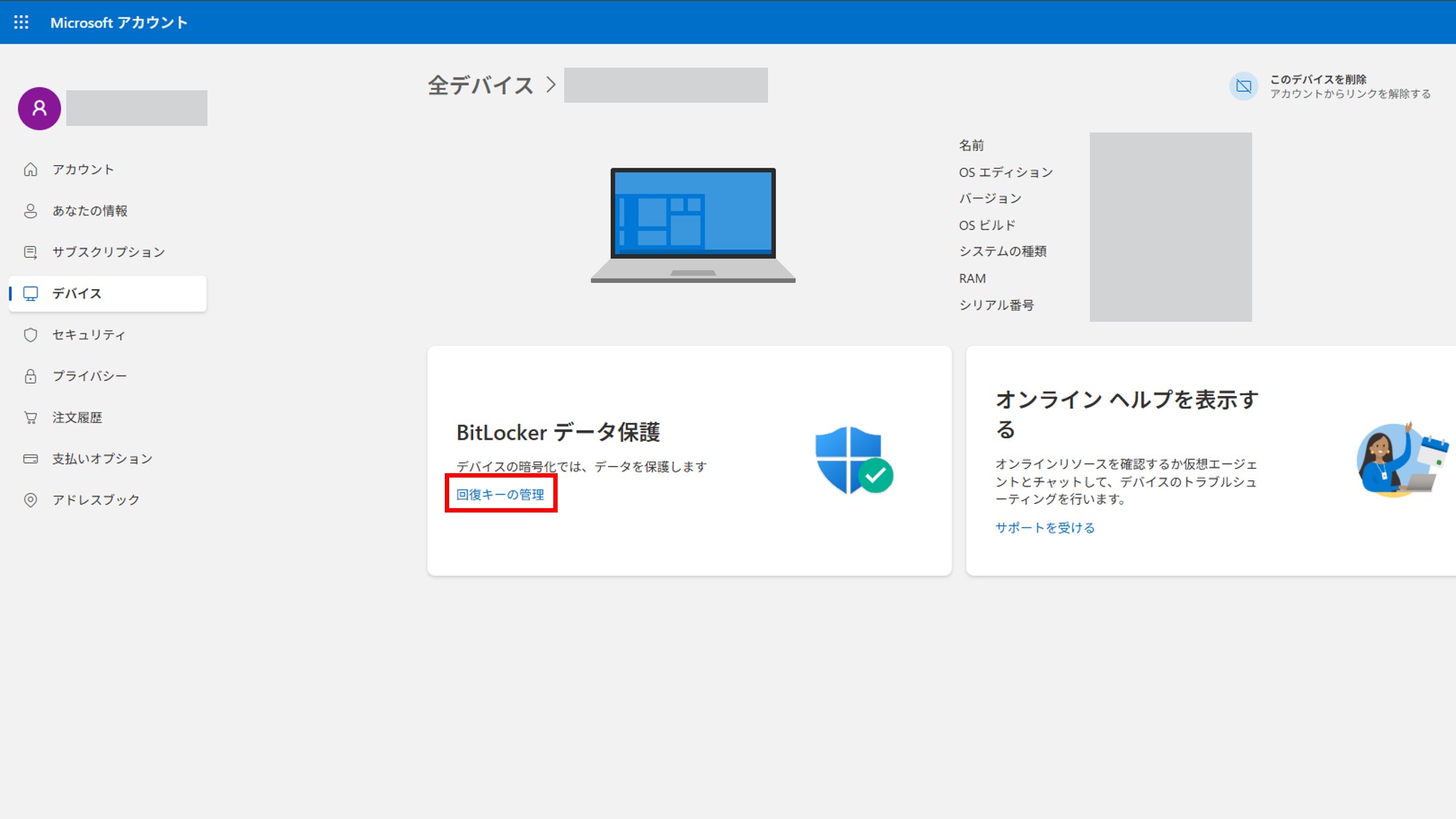Screen dimensions: 1456x819
Task: Click 全デバイス breadcrumb link
Action: 480,85
